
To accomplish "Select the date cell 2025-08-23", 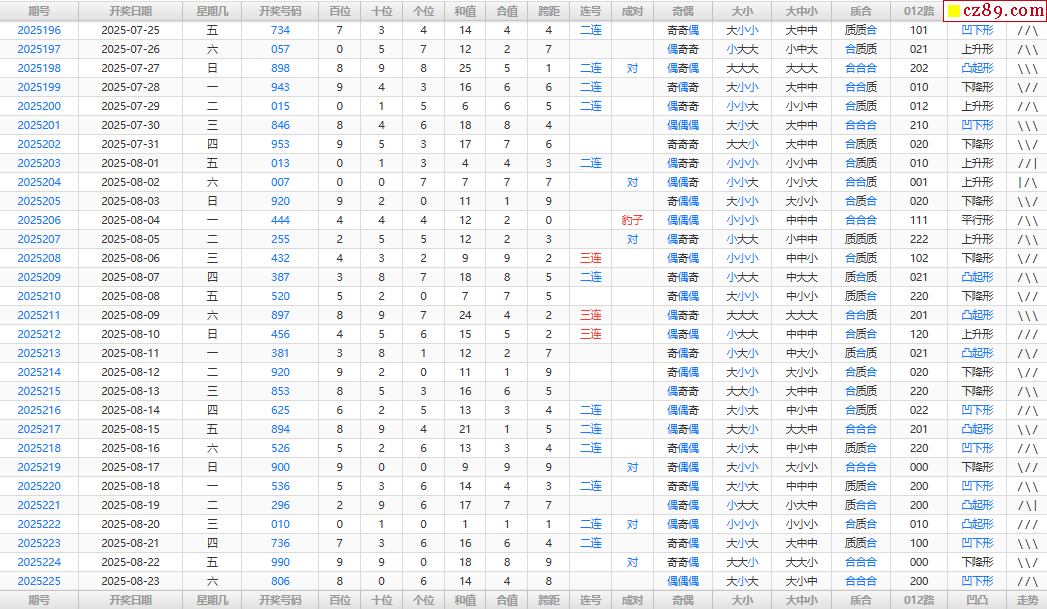I will point(130,582).
